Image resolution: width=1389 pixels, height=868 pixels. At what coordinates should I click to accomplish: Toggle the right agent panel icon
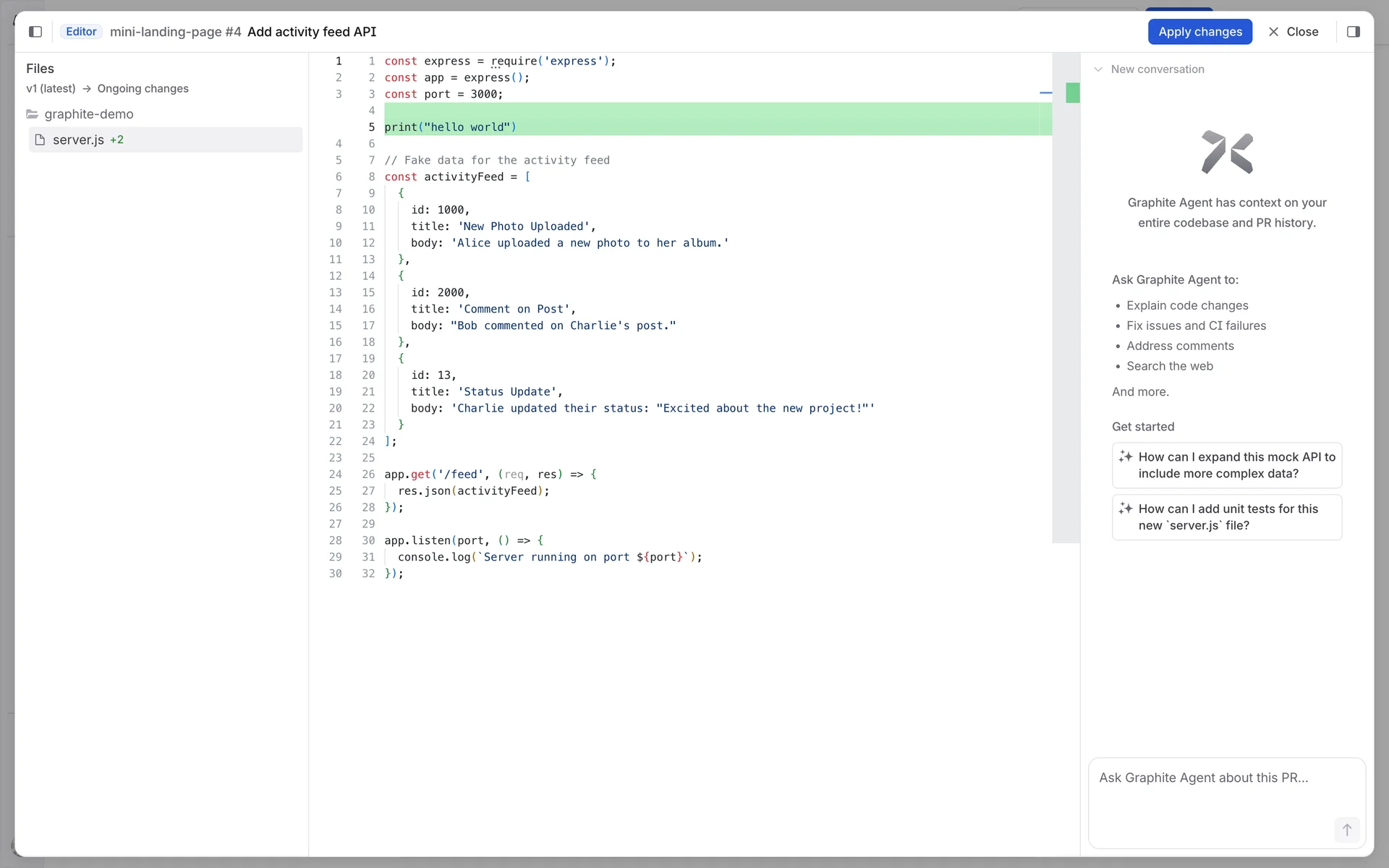(1353, 32)
